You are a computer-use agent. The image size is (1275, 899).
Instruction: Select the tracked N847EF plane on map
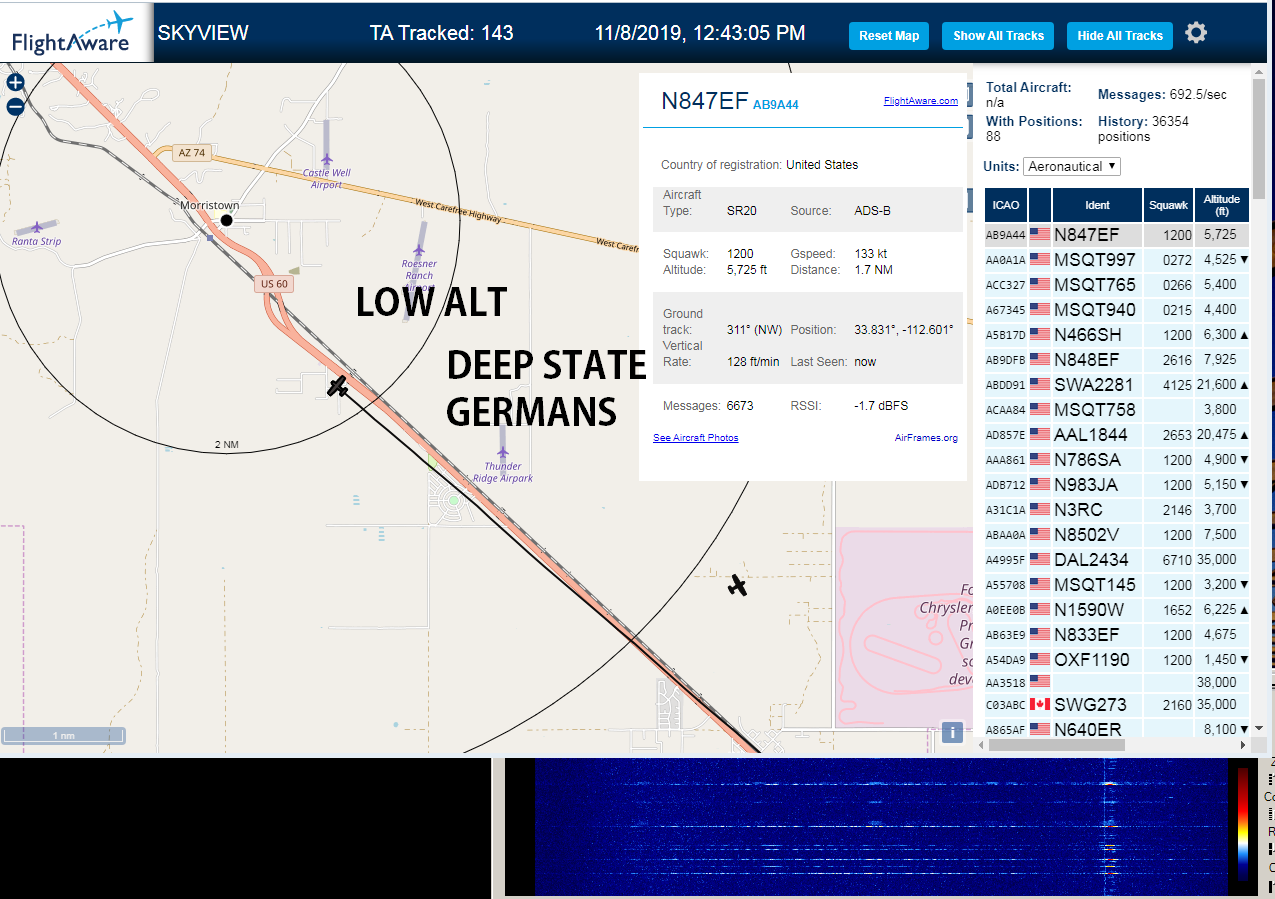pos(338,386)
